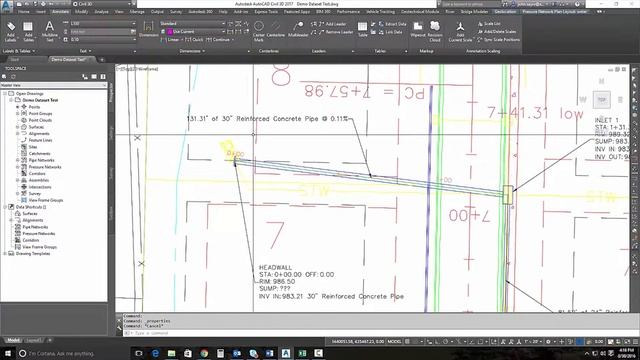Click Quick dimension tool
The image size is (640, 360).
click(x=194, y=40)
